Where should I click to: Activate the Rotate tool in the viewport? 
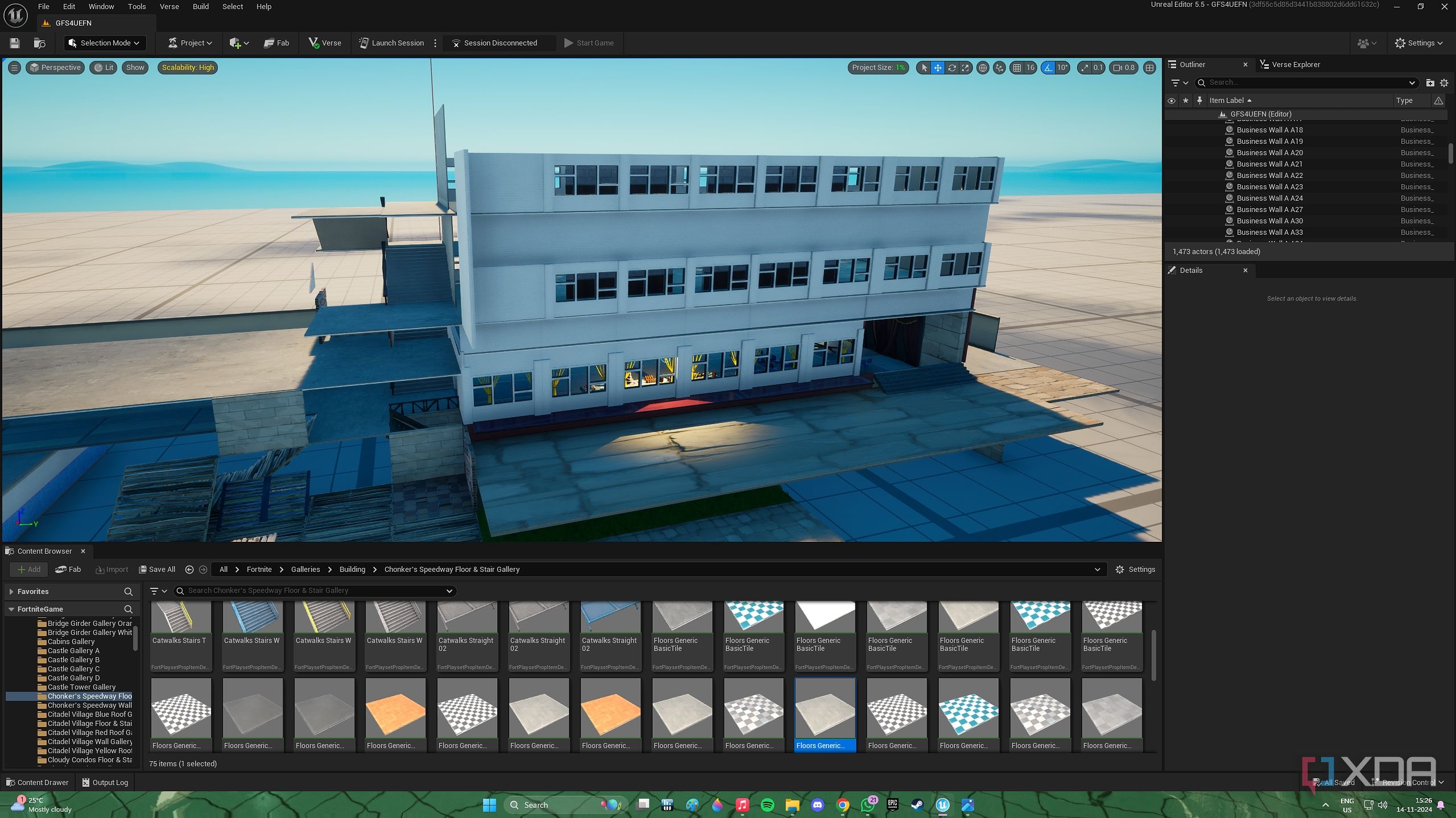point(952,68)
